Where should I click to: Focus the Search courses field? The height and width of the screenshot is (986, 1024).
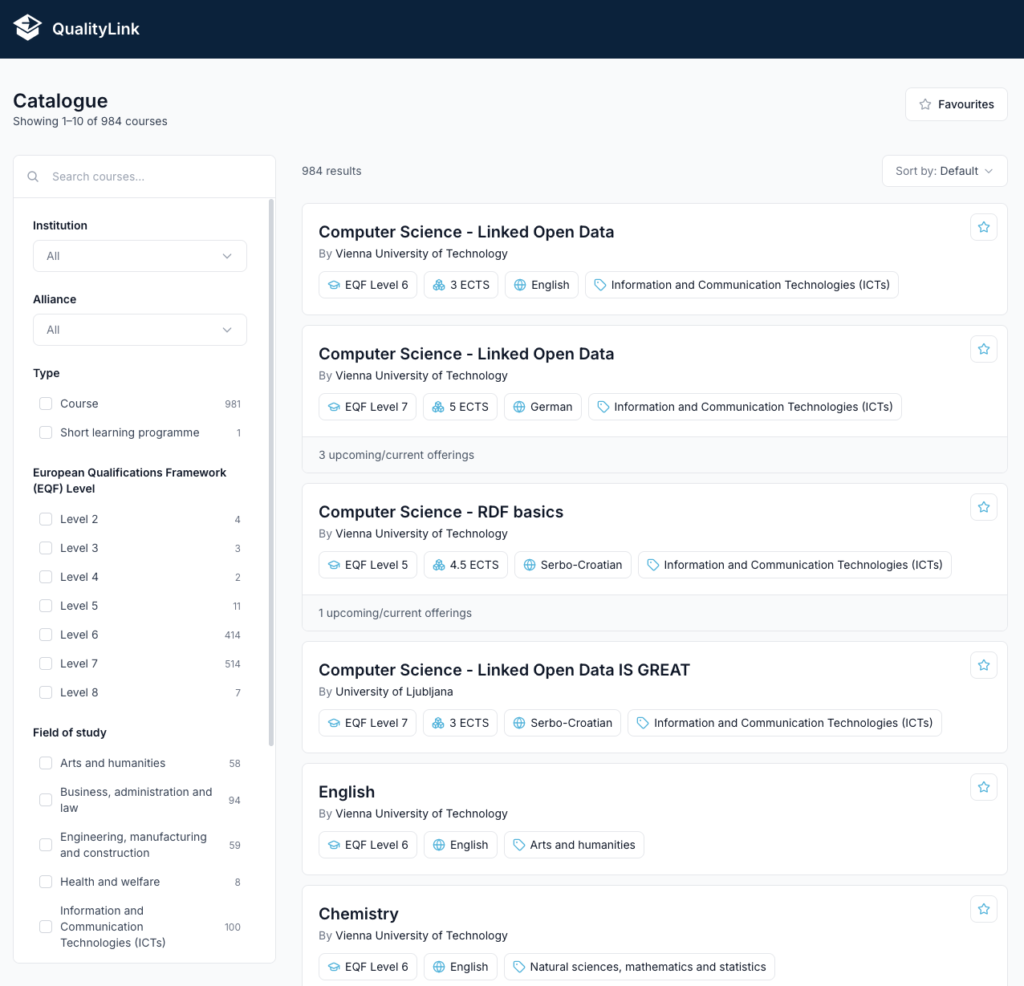coord(144,176)
